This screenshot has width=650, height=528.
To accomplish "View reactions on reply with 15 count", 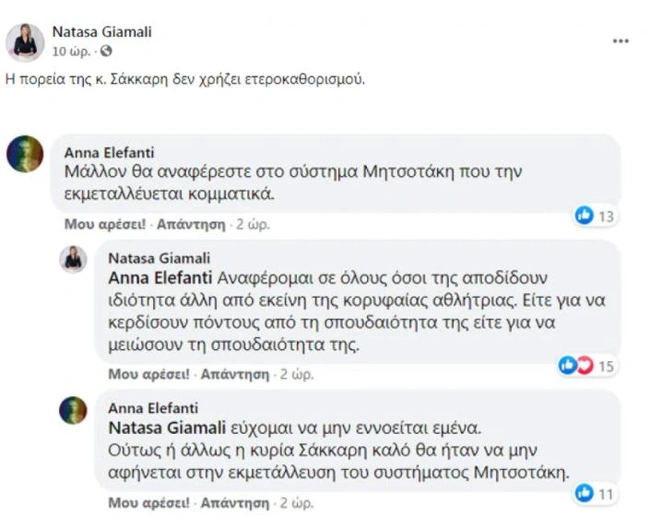I will click(576, 366).
